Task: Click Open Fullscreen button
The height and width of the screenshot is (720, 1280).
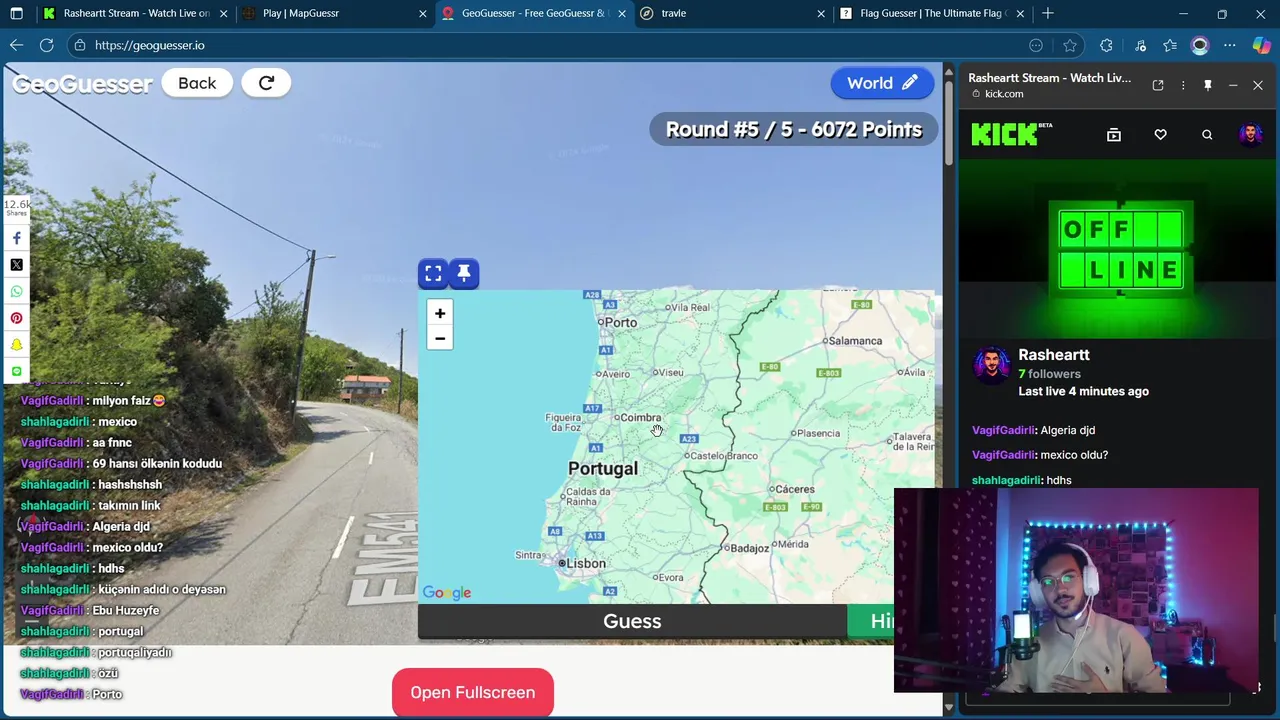Action: click(472, 692)
